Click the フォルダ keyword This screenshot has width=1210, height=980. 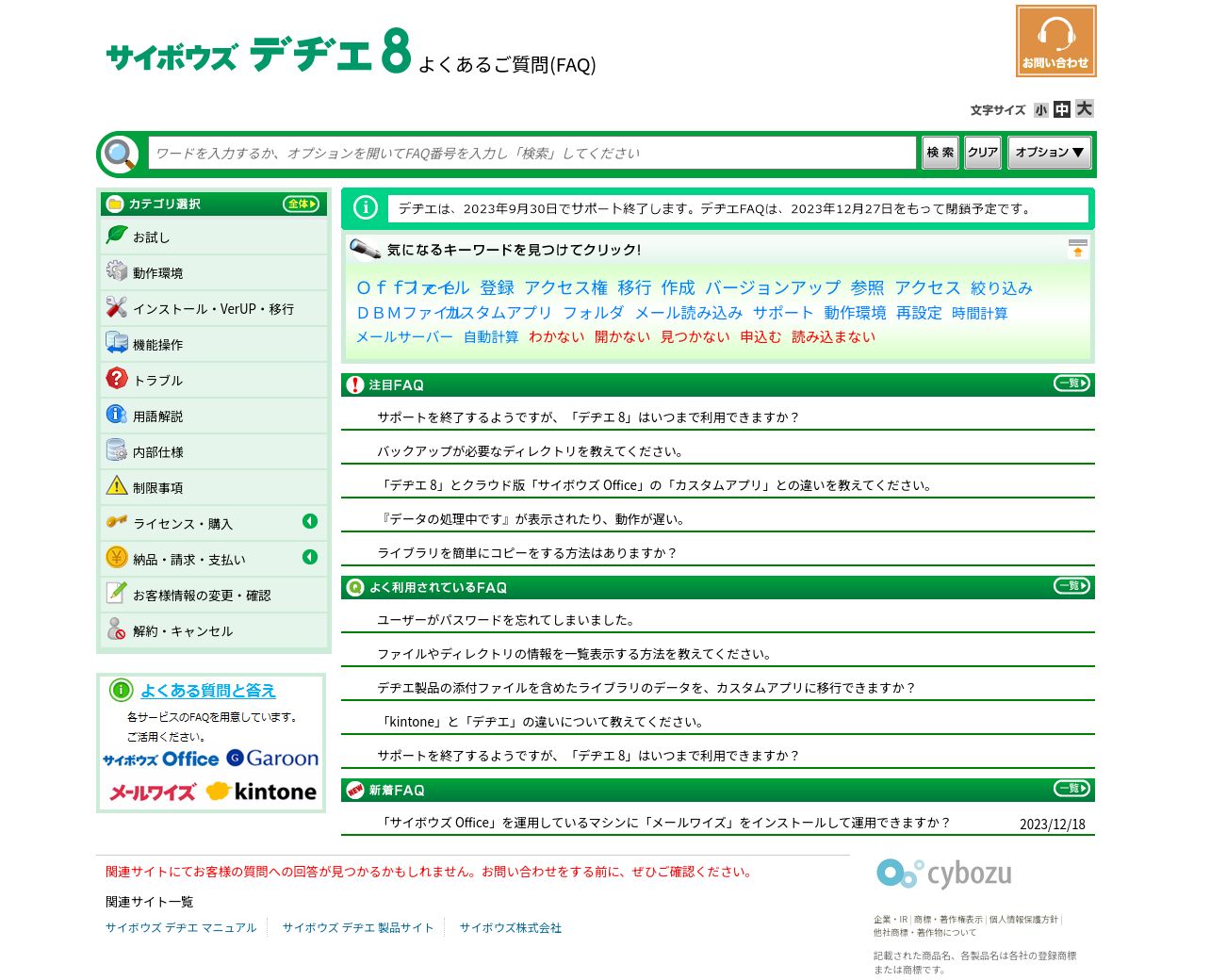pos(593,313)
